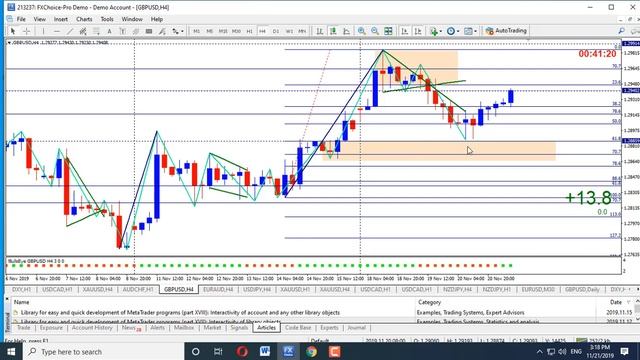The height and width of the screenshot is (360, 640).
Task: Switch chart to bar chart type
Action: [x=320, y=31]
